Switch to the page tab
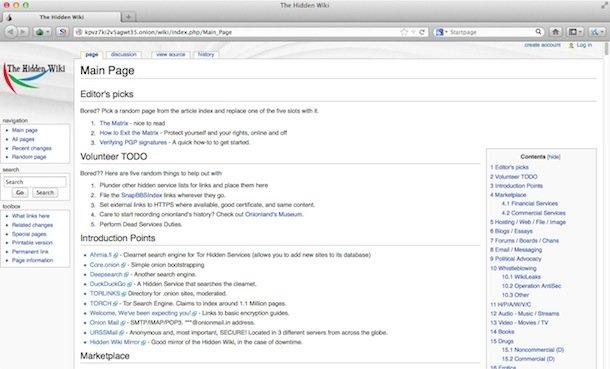 coord(92,54)
